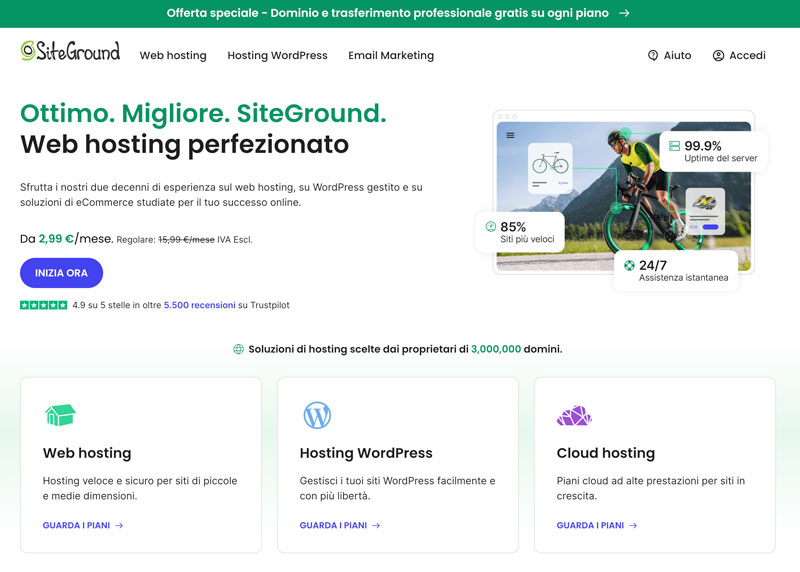Click the Aiuto help question-mark icon
The image size is (800, 572).
653,55
